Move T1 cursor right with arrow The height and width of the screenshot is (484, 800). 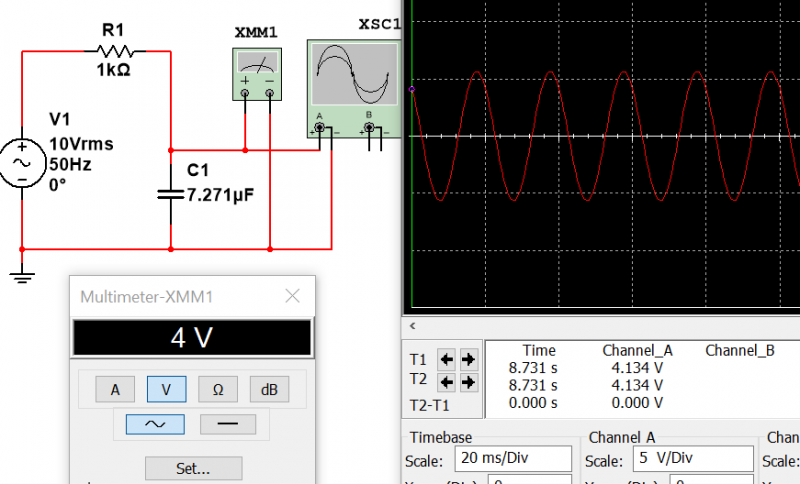[x=467, y=359]
